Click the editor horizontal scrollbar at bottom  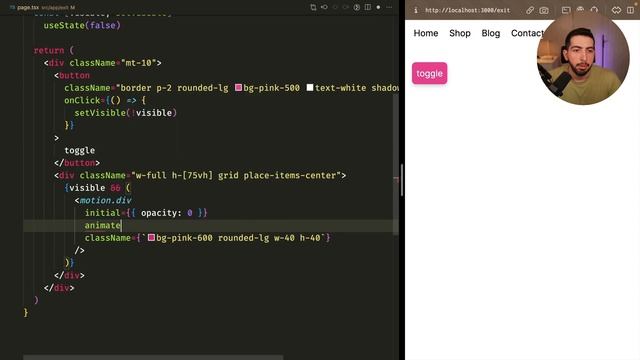coord(153,358)
